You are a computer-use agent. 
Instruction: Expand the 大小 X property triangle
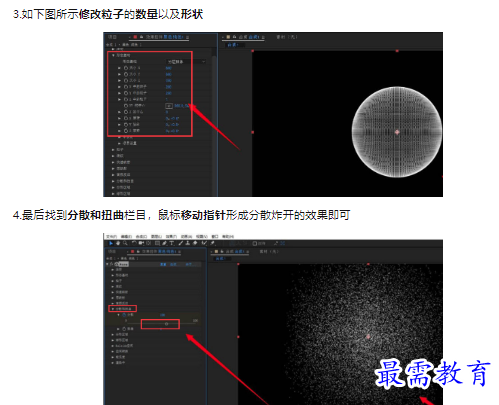(119, 68)
